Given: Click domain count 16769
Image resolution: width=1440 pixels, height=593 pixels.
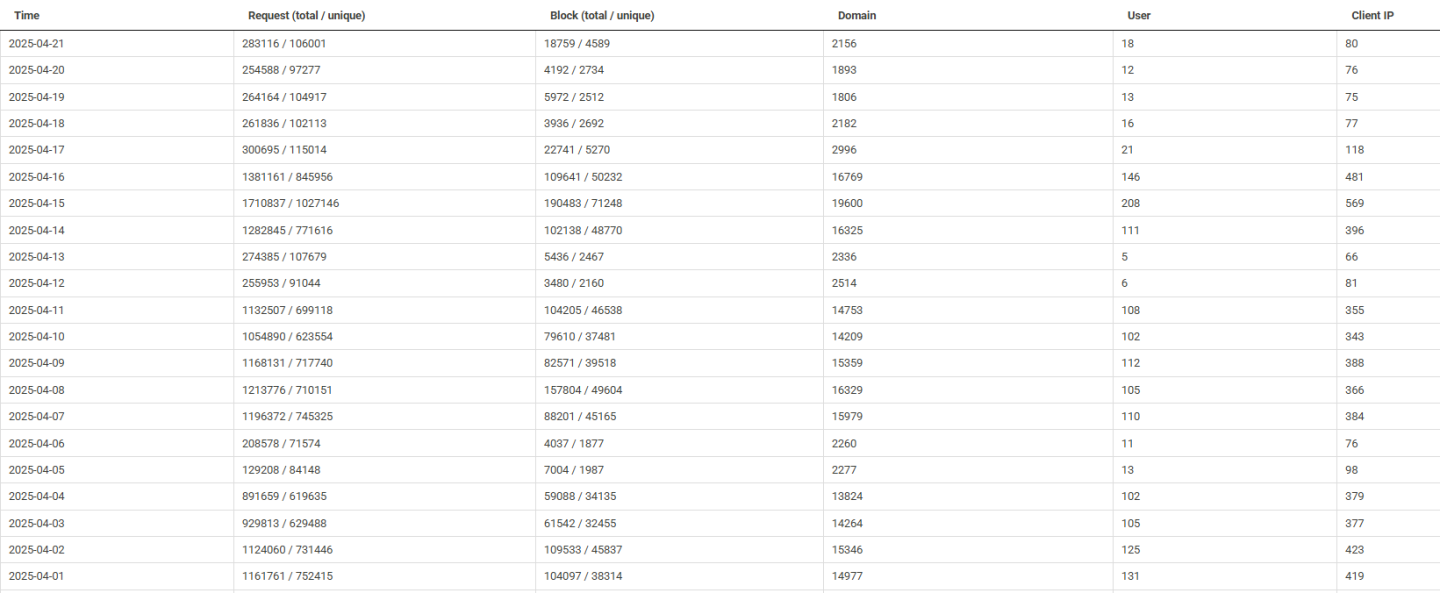Looking at the screenshot, I should click(x=847, y=177).
